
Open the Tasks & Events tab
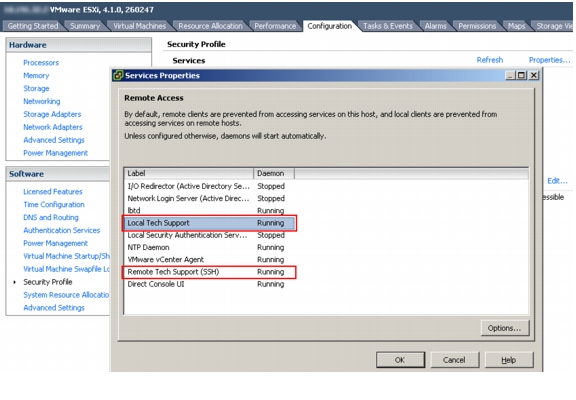click(x=388, y=26)
